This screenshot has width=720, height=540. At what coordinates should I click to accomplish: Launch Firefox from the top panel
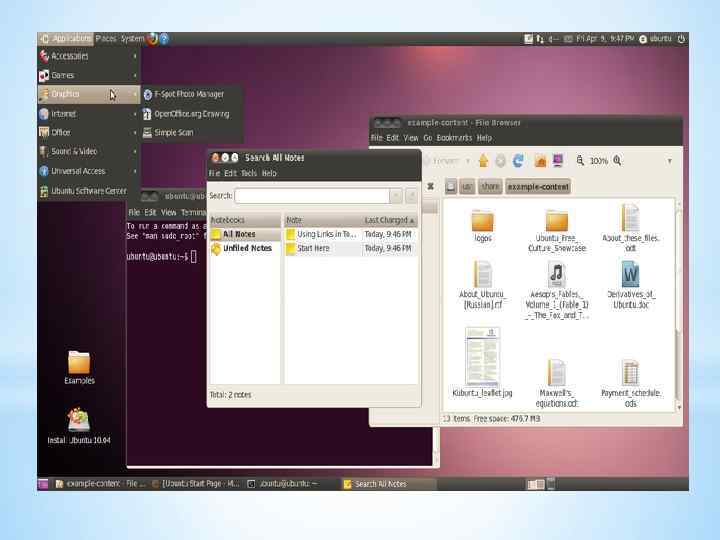coord(152,39)
